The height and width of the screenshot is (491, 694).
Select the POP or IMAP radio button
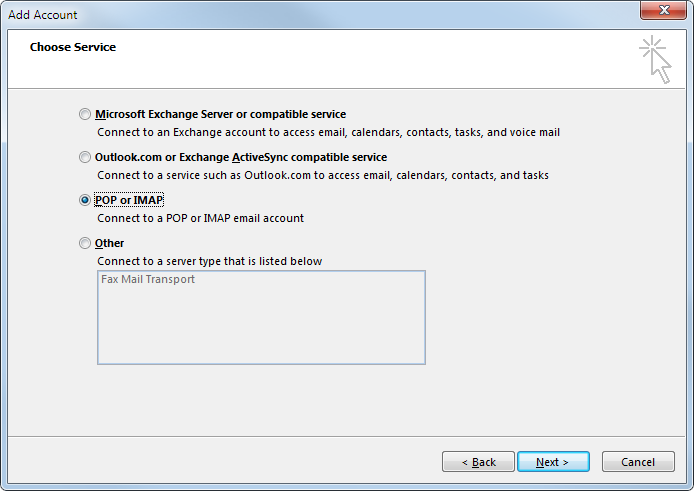click(85, 200)
